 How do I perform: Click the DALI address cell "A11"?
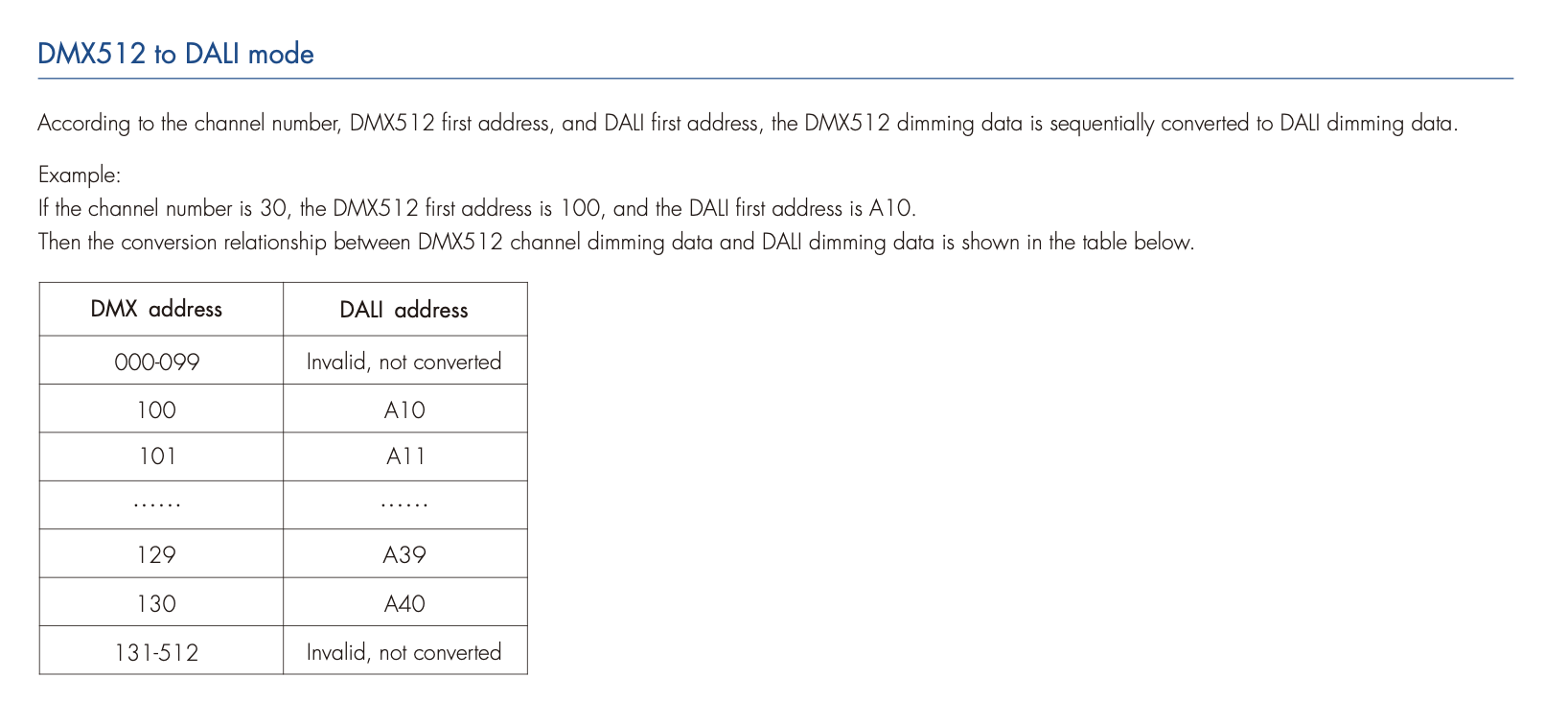coord(404,456)
